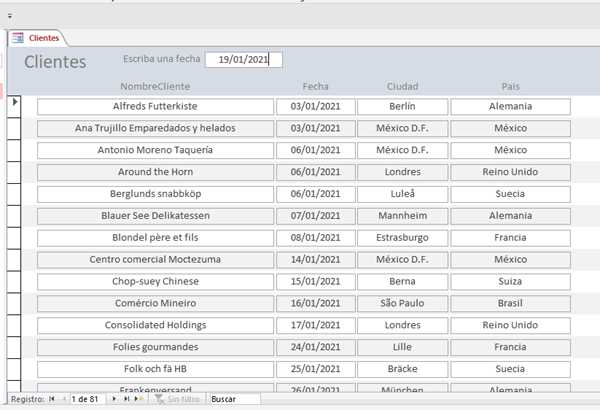Select record selector for Blondel père et fils

tap(14, 238)
